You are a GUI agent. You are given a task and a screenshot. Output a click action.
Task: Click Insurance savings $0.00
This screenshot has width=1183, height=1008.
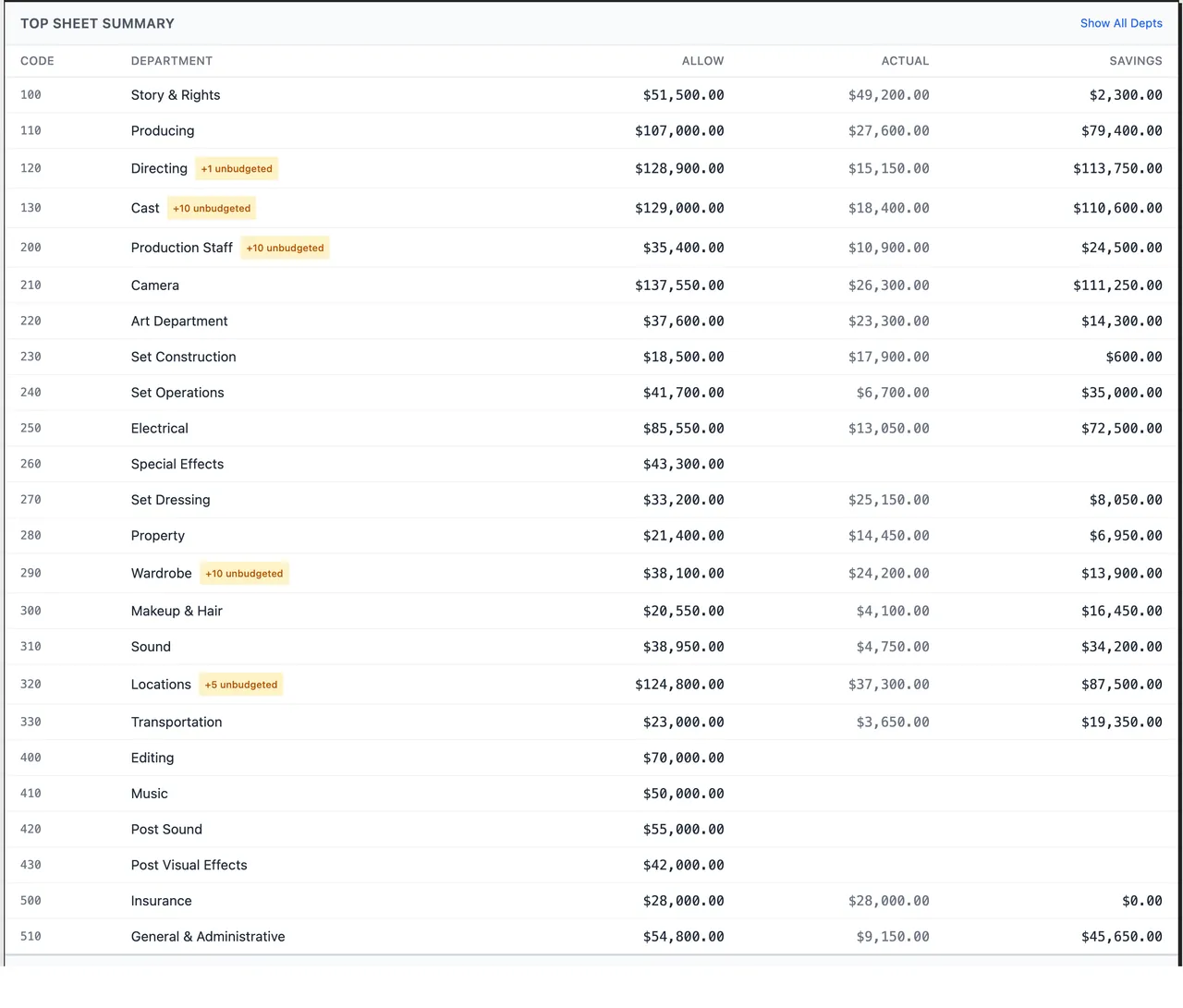[x=1142, y=901]
